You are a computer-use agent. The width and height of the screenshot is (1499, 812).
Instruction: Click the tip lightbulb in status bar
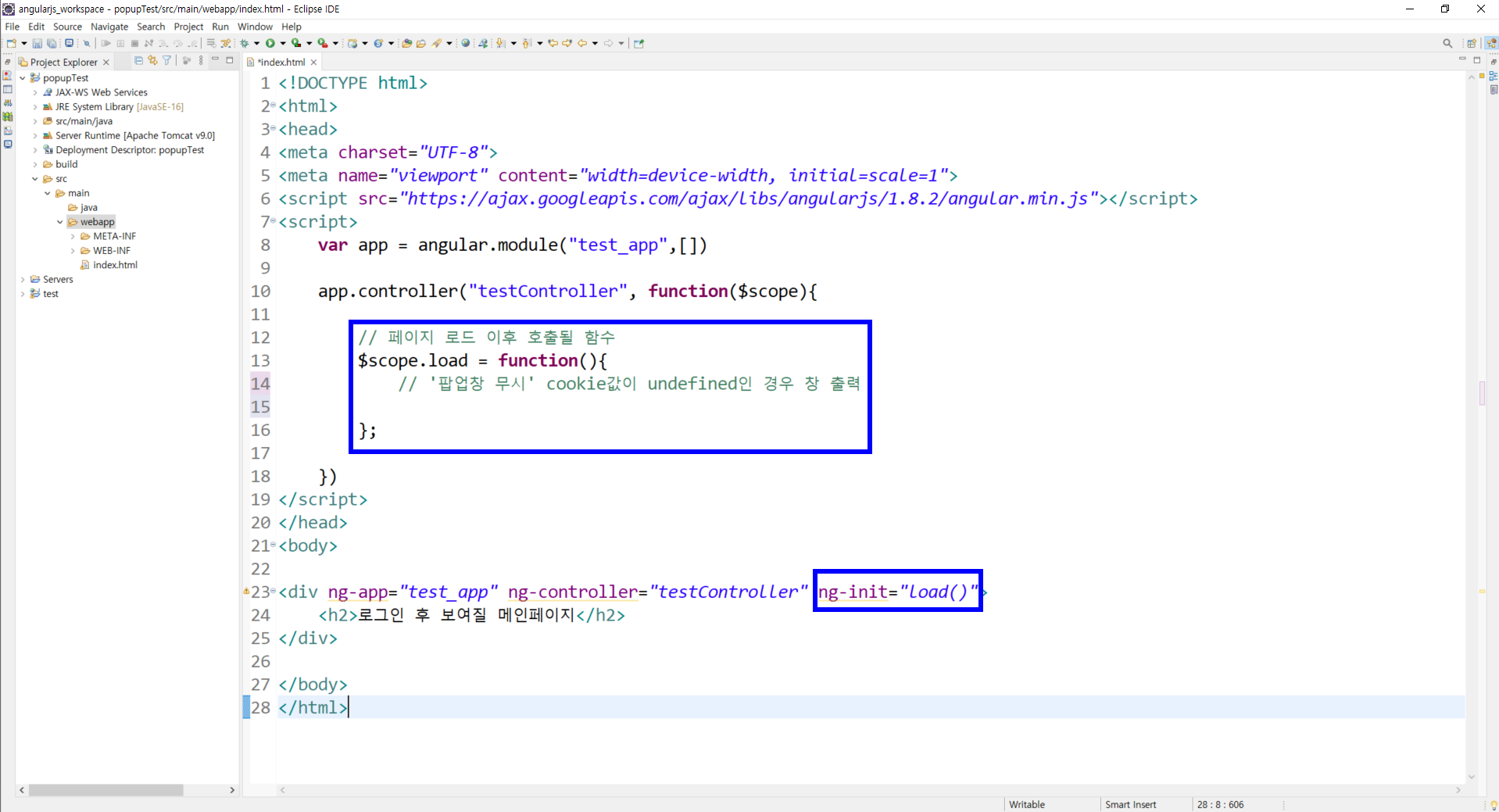click(1493, 804)
